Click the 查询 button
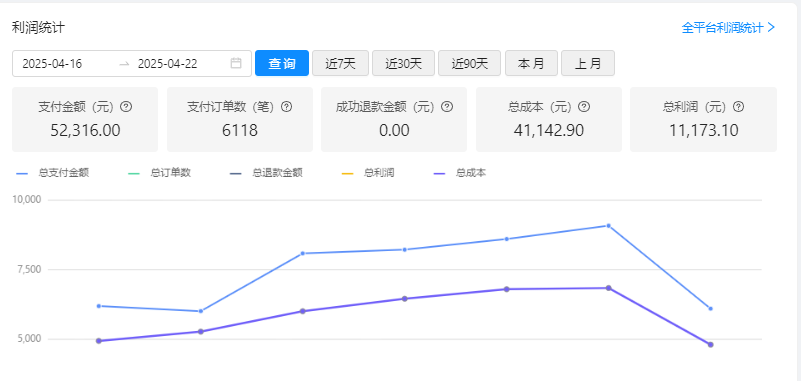This screenshot has height=381, width=801. (x=282, y=63)
